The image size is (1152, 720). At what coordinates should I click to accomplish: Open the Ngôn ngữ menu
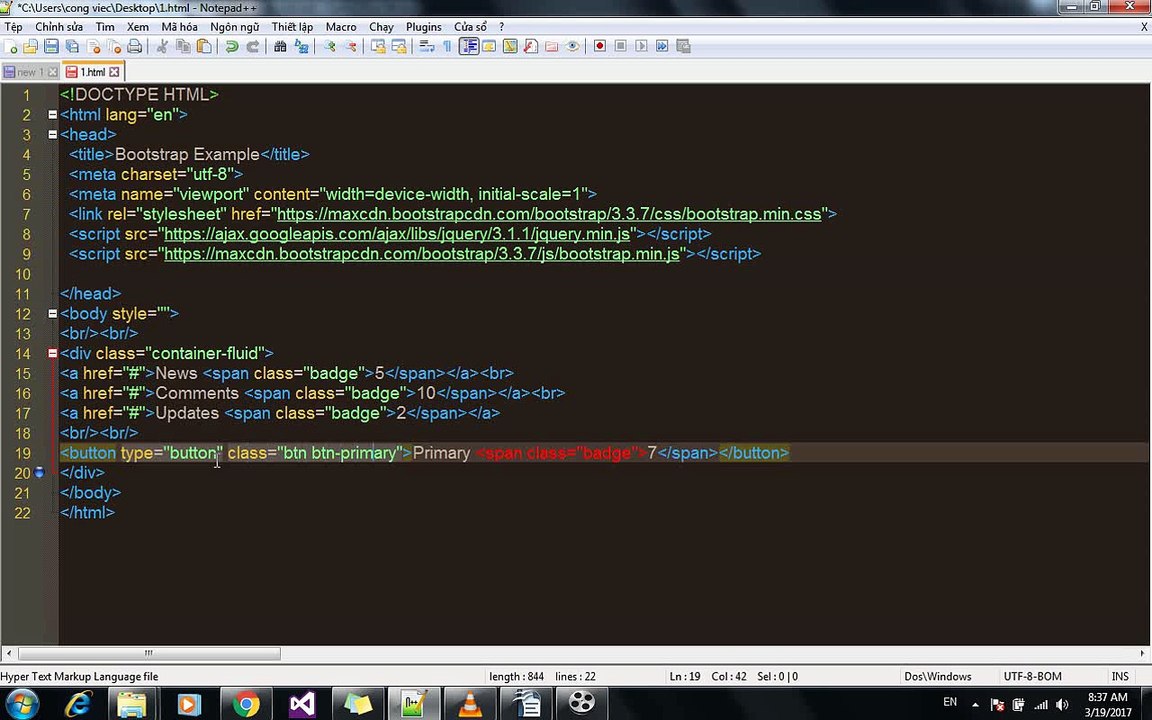coord(234,26)
